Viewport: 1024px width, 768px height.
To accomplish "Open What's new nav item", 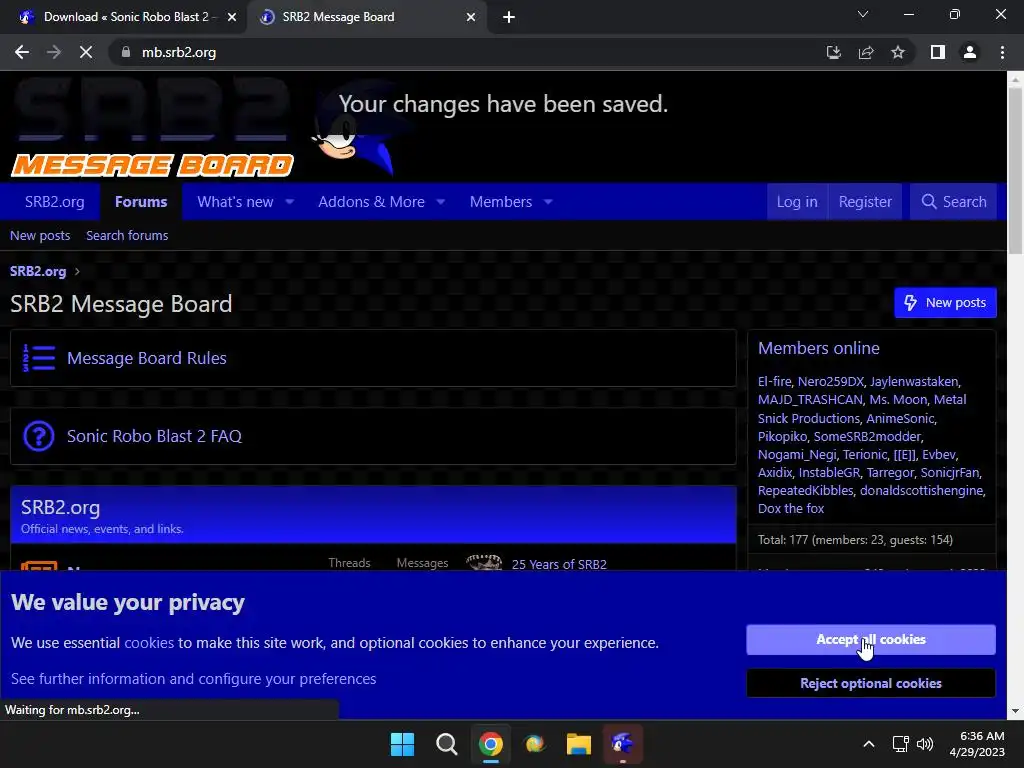I will [x=235, y=202].
